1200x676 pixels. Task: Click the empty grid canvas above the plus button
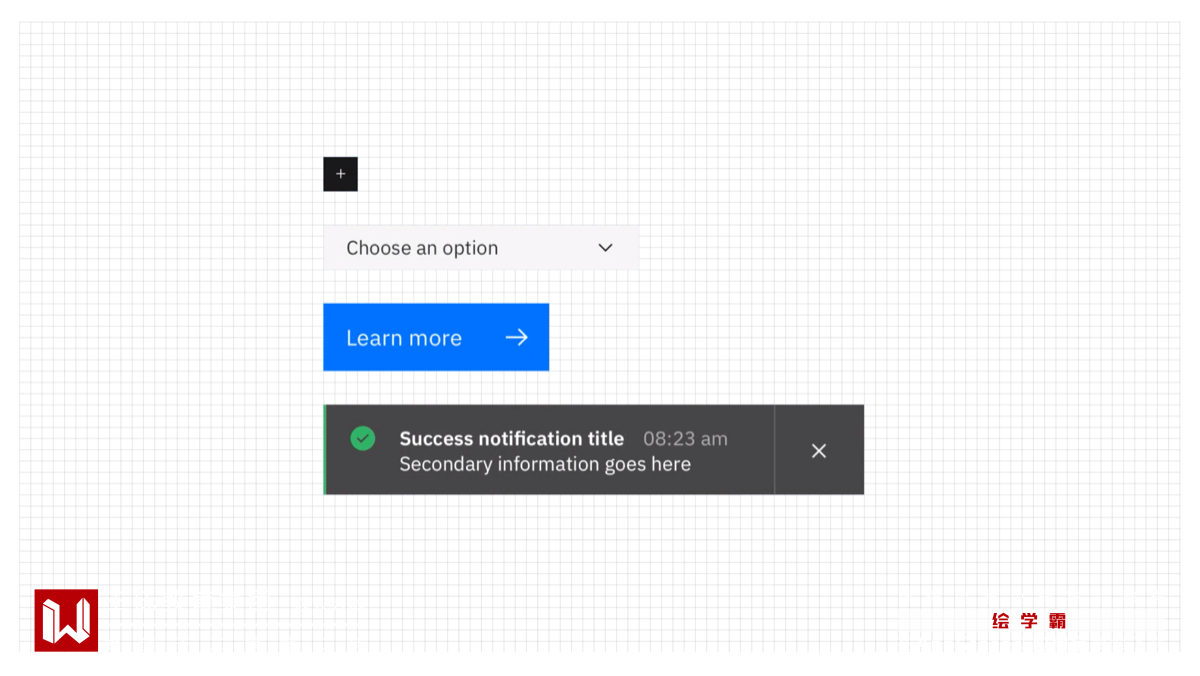(340, 100)
